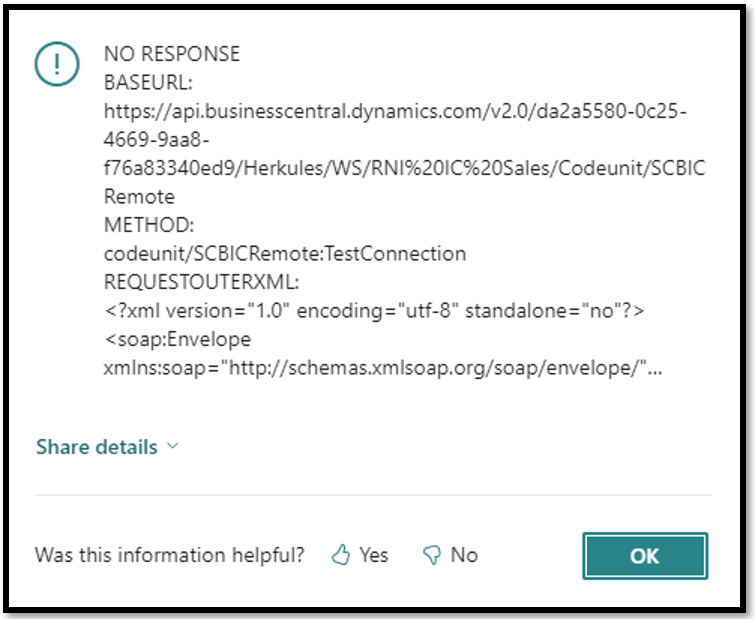This screenshot has height=619, width=755.
Task: Select the Yes feedback label
Action: (374, 555)
